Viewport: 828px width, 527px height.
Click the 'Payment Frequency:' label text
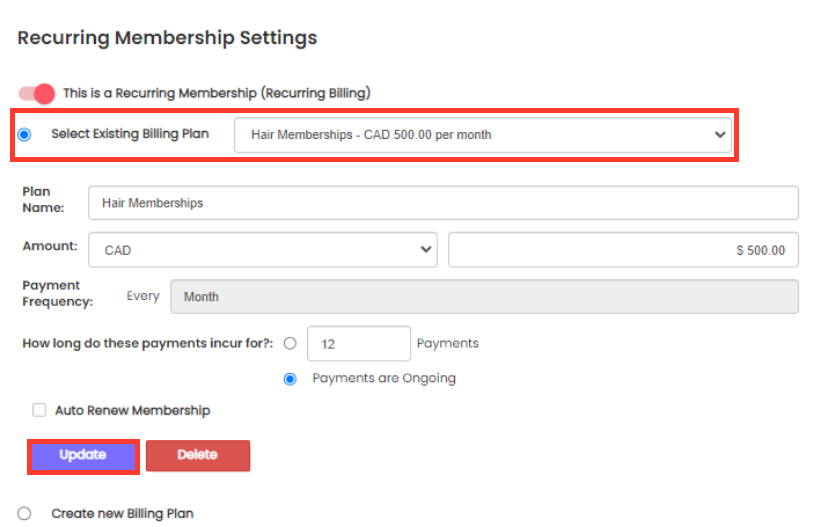click(x=57, y=293)
